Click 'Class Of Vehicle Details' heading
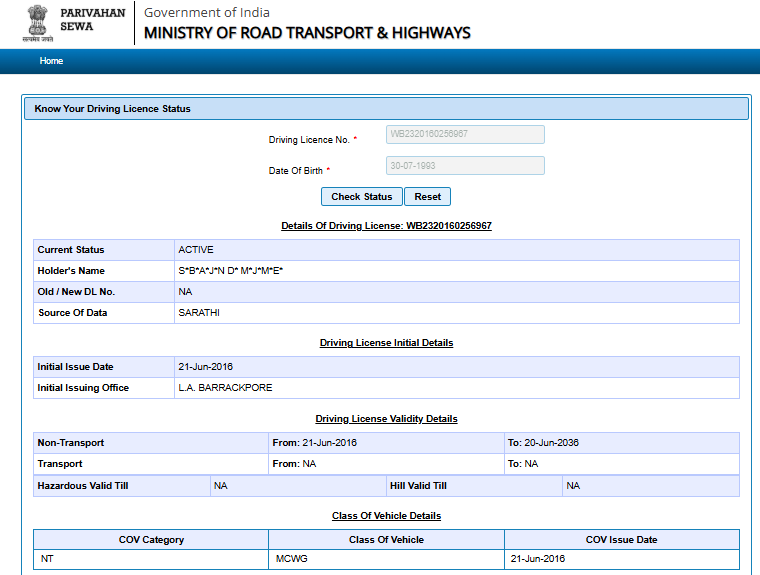 [x=386, y=516]
